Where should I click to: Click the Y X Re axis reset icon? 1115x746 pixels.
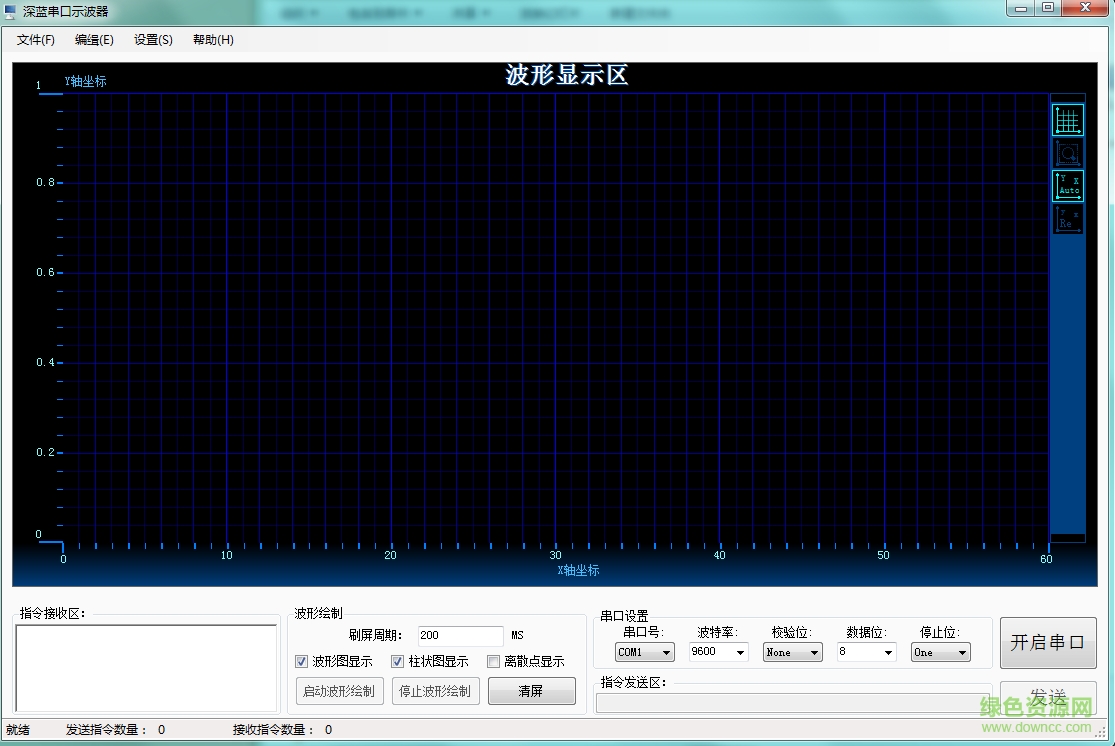point(1067,218)
